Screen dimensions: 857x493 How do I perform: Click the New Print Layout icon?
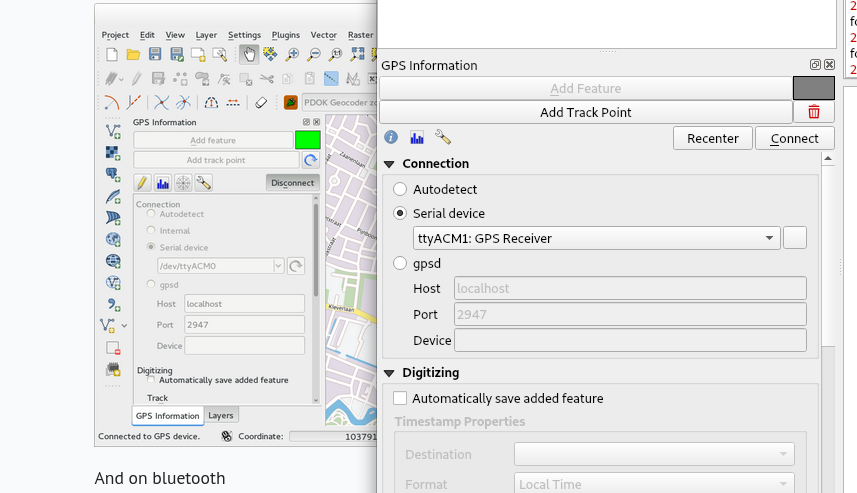coord(198,54)
